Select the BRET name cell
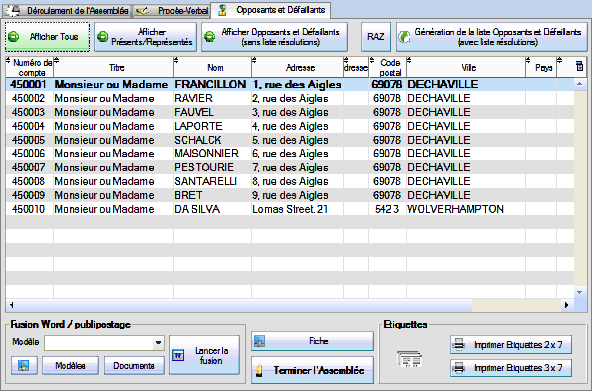The width and height of the screenshot is (593, 392). [213, 195]
